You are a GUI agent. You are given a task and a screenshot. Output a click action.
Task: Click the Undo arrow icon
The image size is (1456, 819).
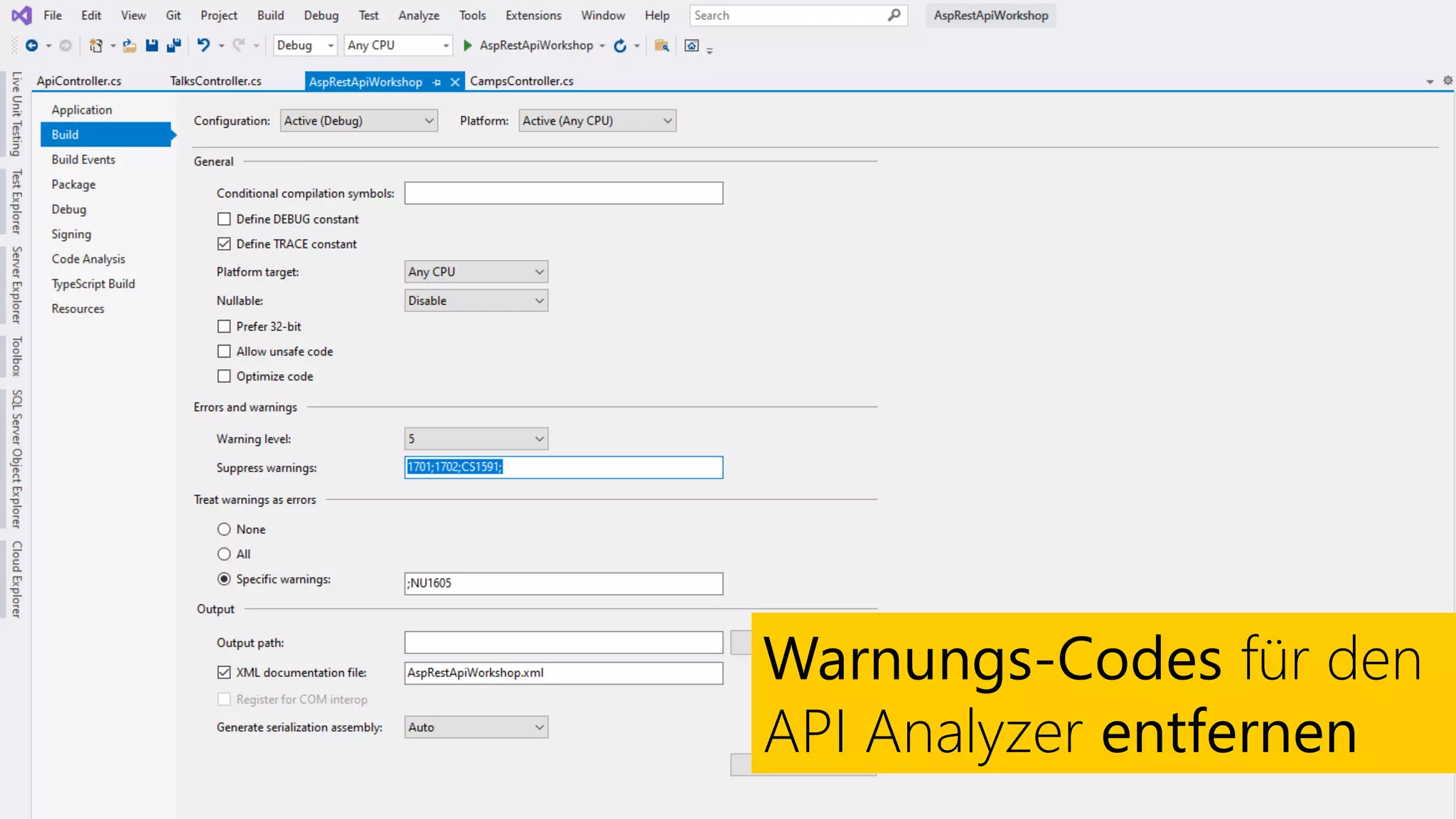203,45
